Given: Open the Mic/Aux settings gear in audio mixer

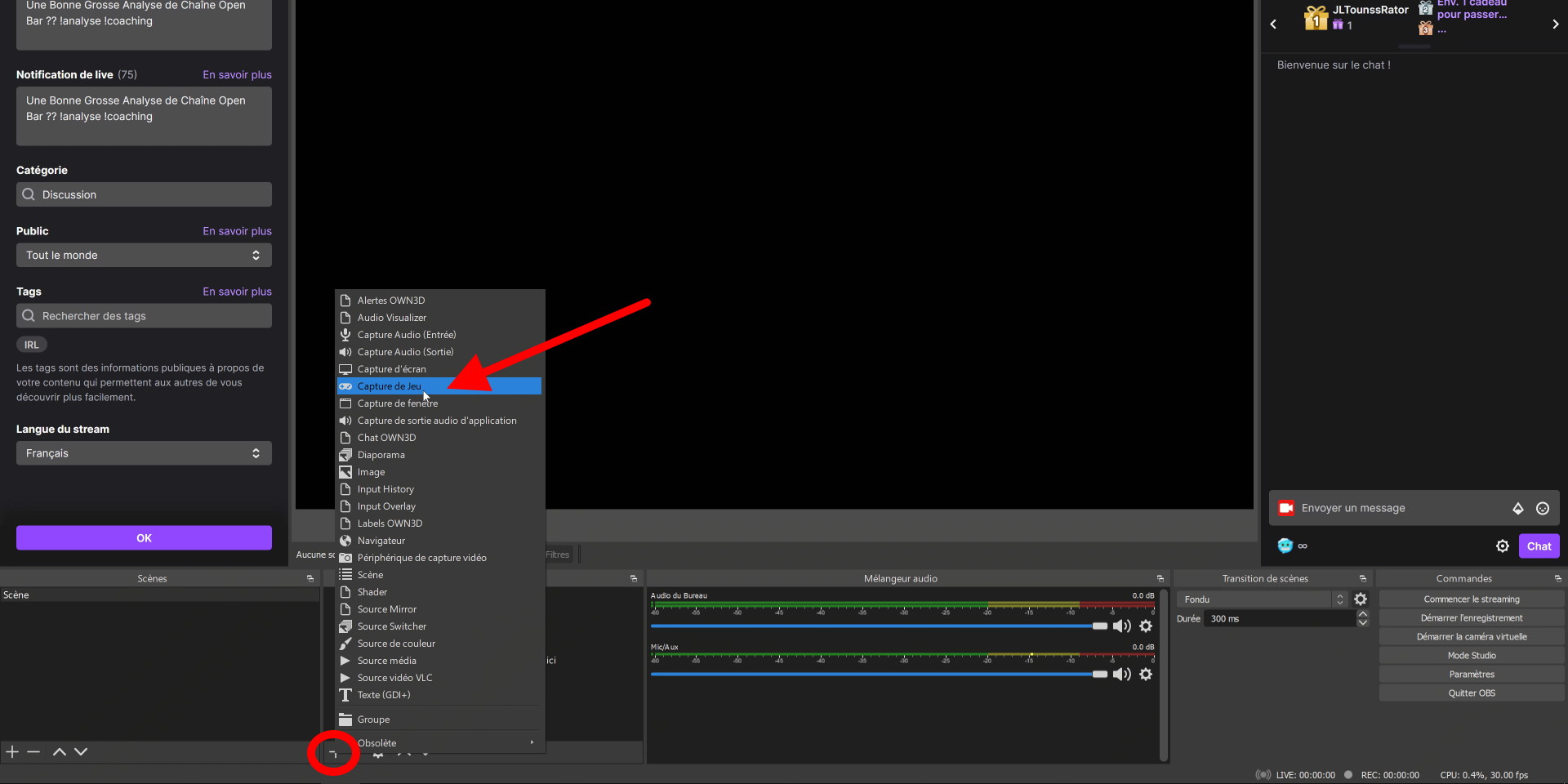Looking at the screenshot, I should tap(1146, 674).
